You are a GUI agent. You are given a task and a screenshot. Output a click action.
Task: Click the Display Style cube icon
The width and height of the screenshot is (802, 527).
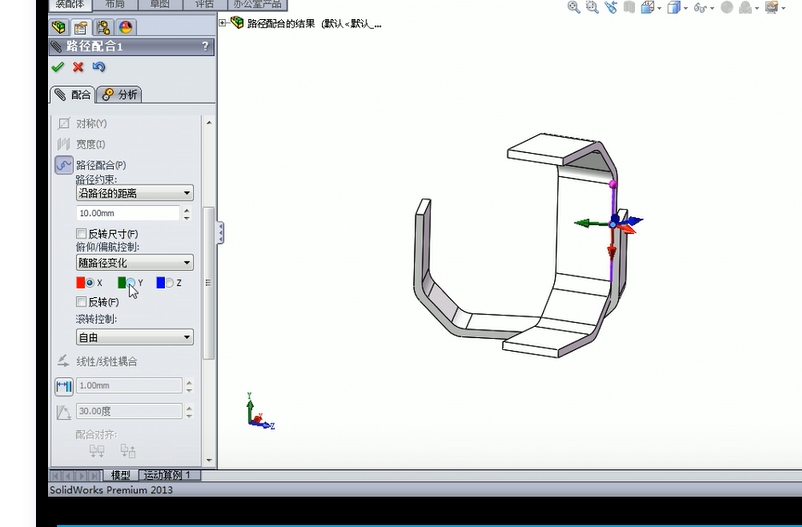point(674,7)
